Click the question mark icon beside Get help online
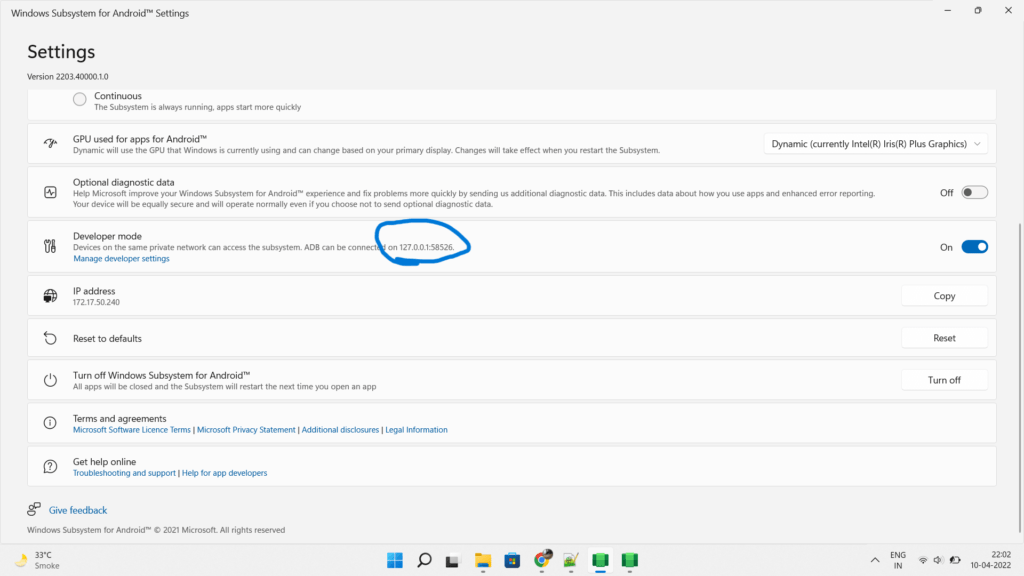 50,466
